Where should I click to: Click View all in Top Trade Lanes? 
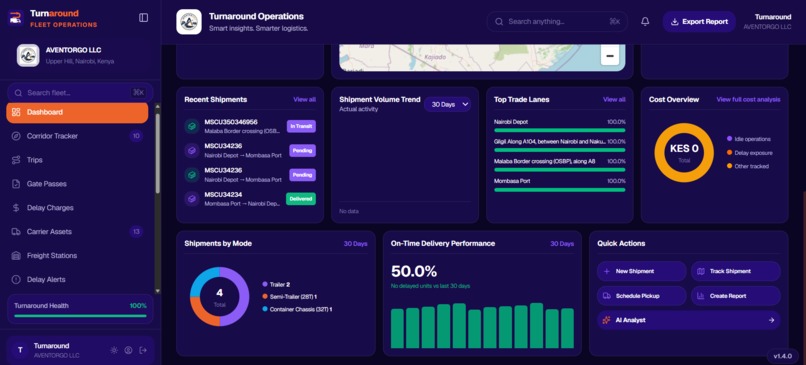point(614,100)
